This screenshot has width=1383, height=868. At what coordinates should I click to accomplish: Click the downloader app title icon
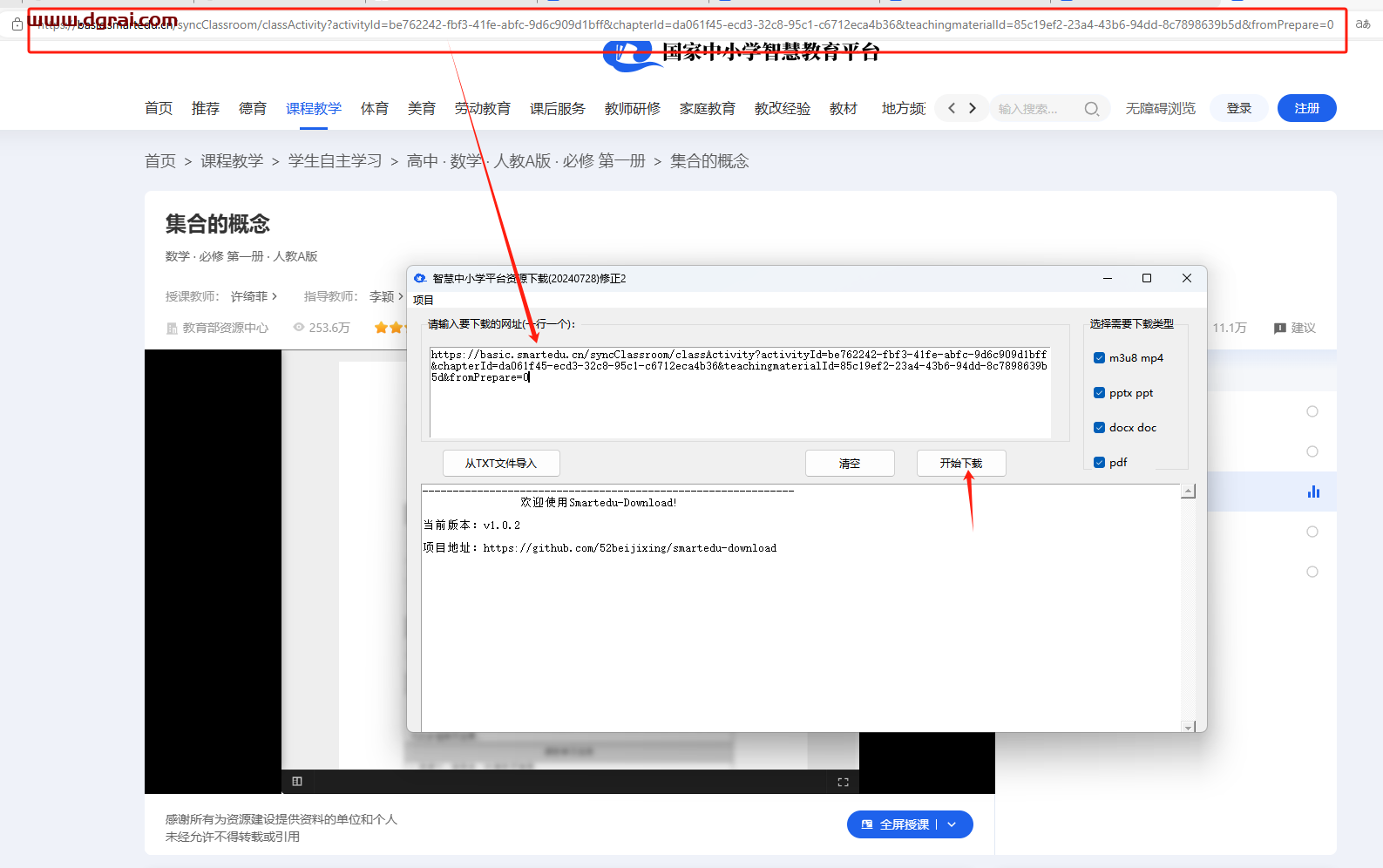pyautogui.click(x=420, y=278)
